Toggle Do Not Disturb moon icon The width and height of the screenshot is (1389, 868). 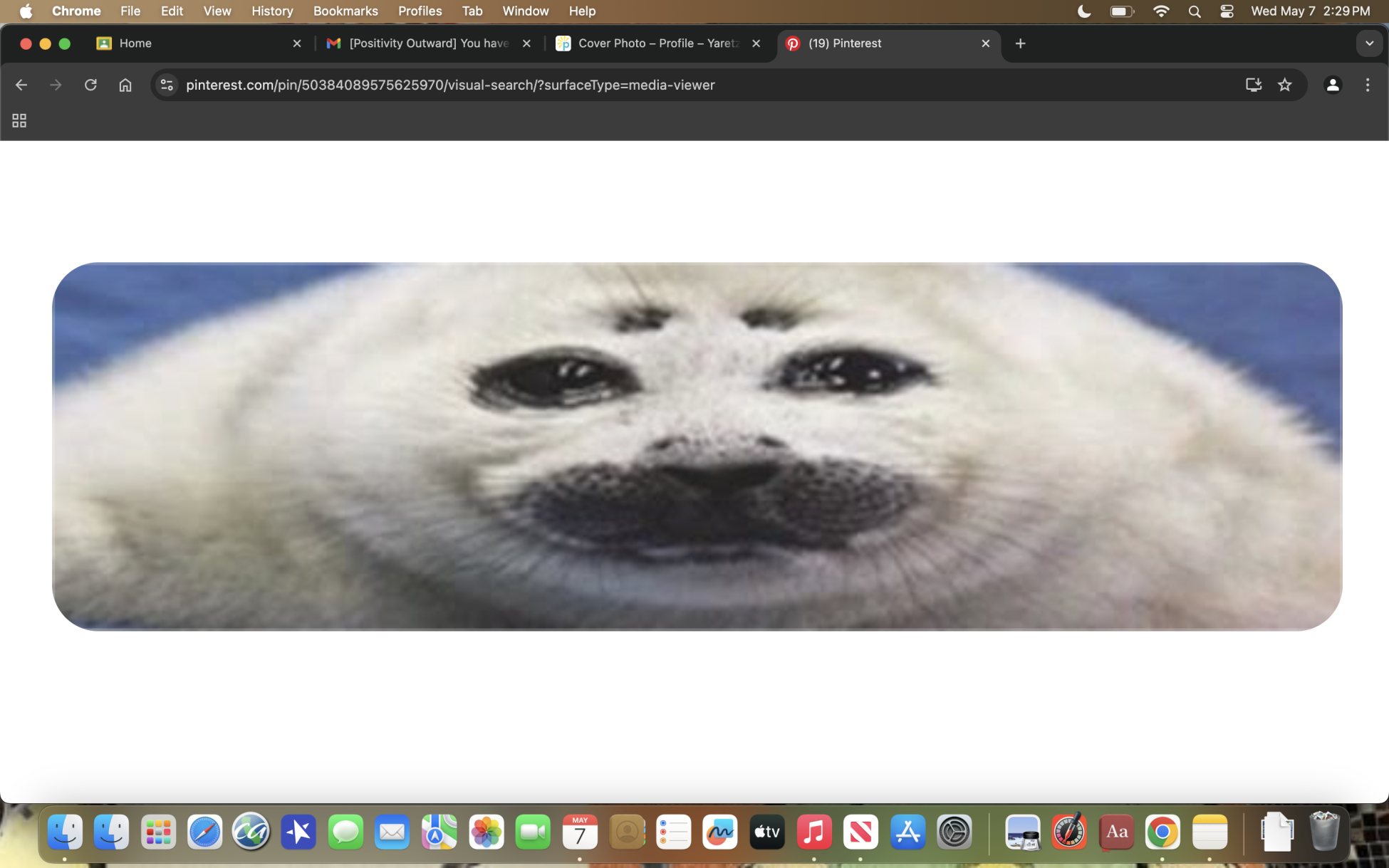click(1084, 11)
